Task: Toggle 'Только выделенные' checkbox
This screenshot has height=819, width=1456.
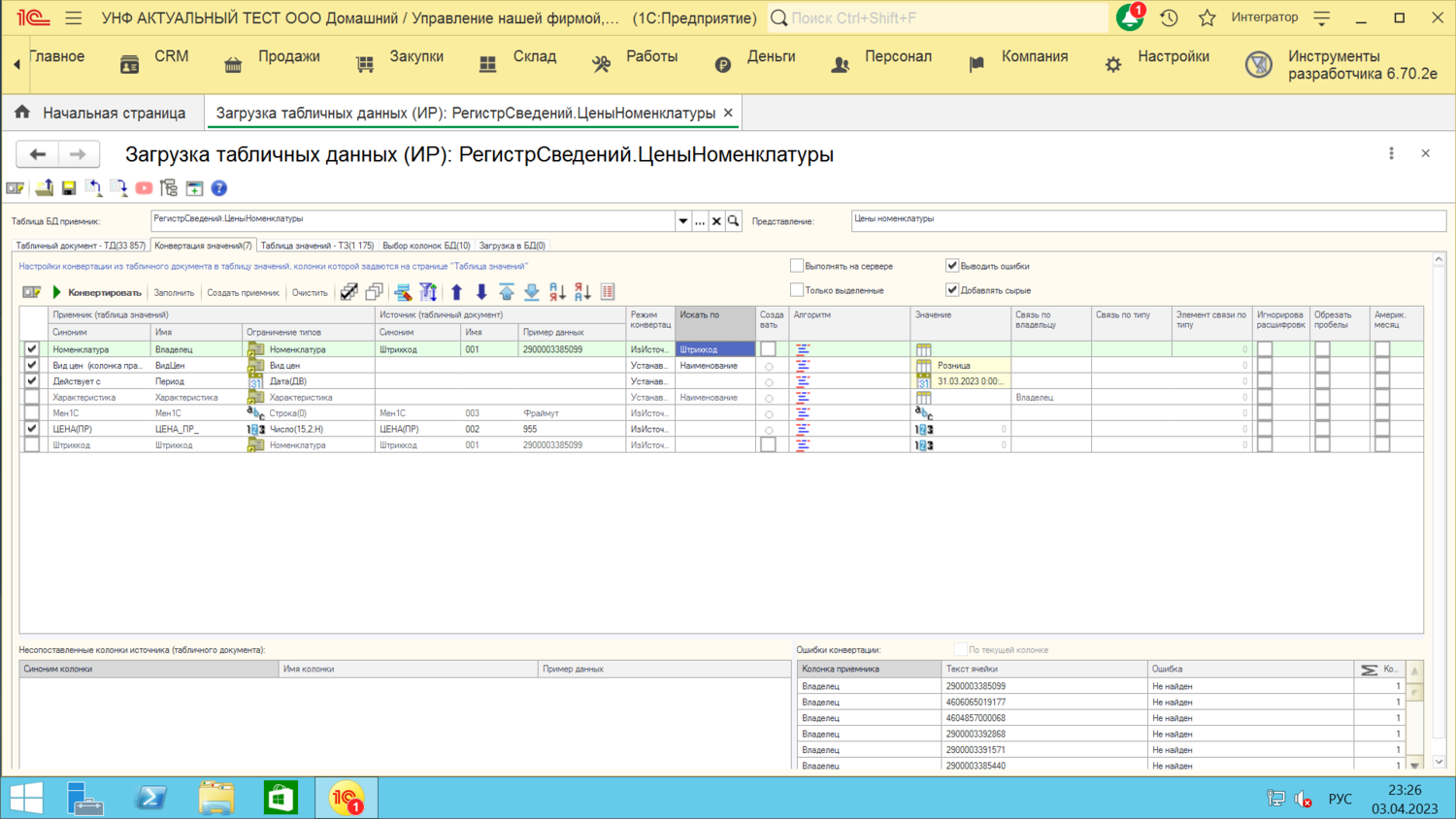Action: pos(797,290)
